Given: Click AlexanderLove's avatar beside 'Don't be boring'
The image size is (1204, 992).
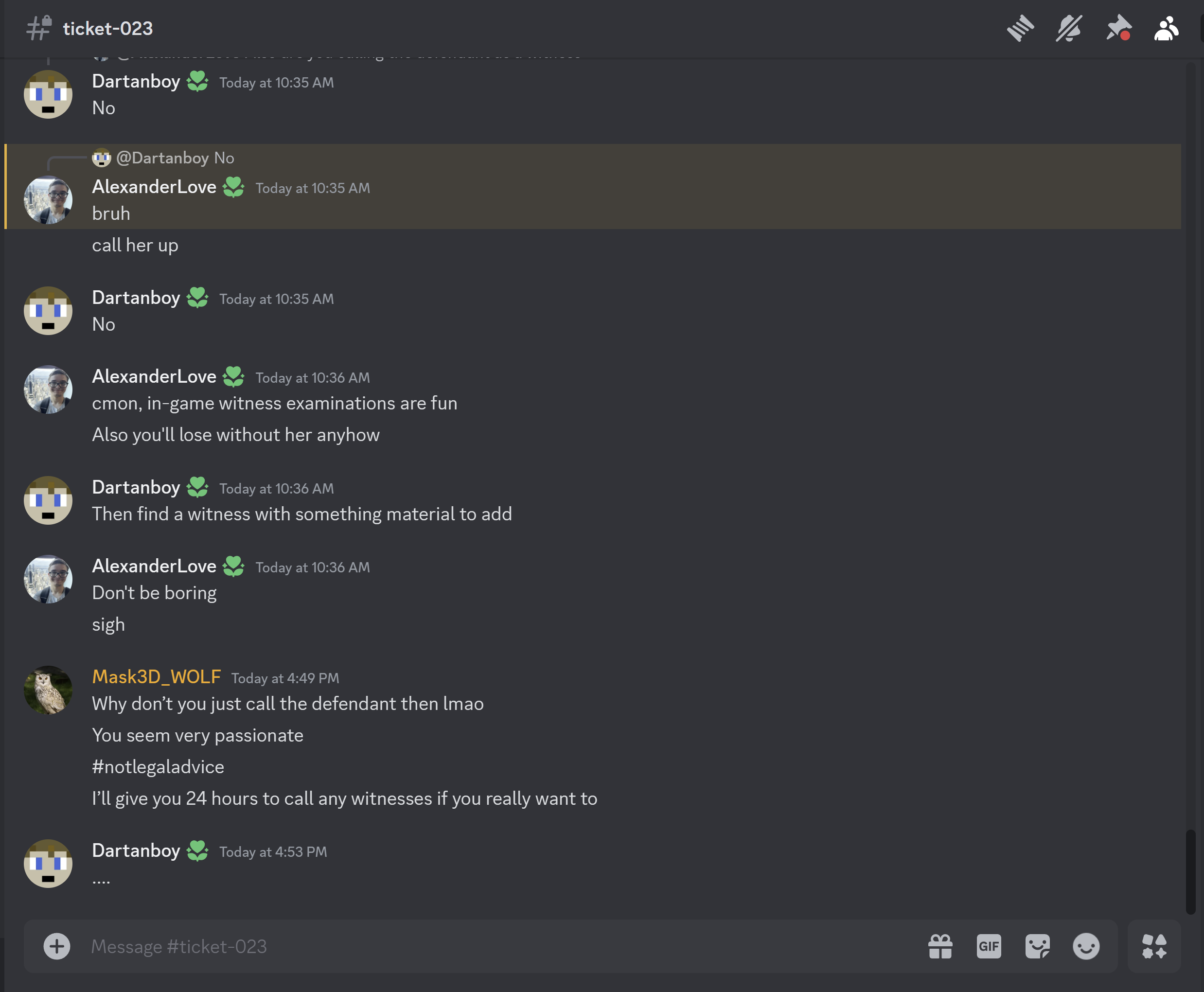Looking at the screenshot, I should 48,579.
